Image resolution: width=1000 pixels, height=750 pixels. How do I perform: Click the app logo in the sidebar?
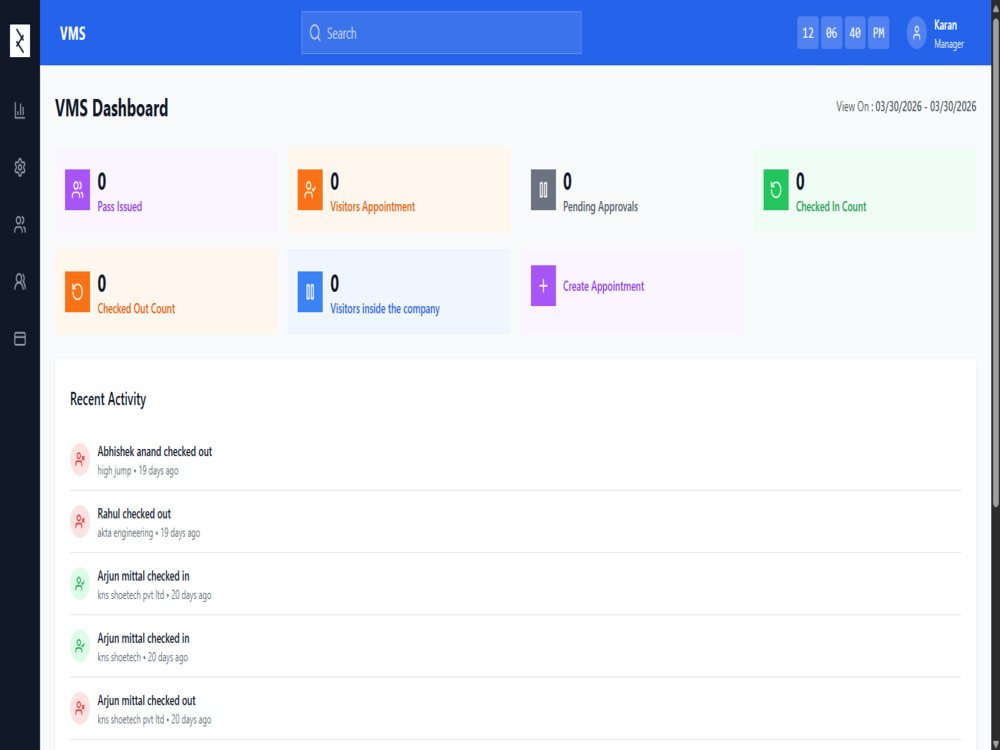pyautogui.click(x=20, y=41)
